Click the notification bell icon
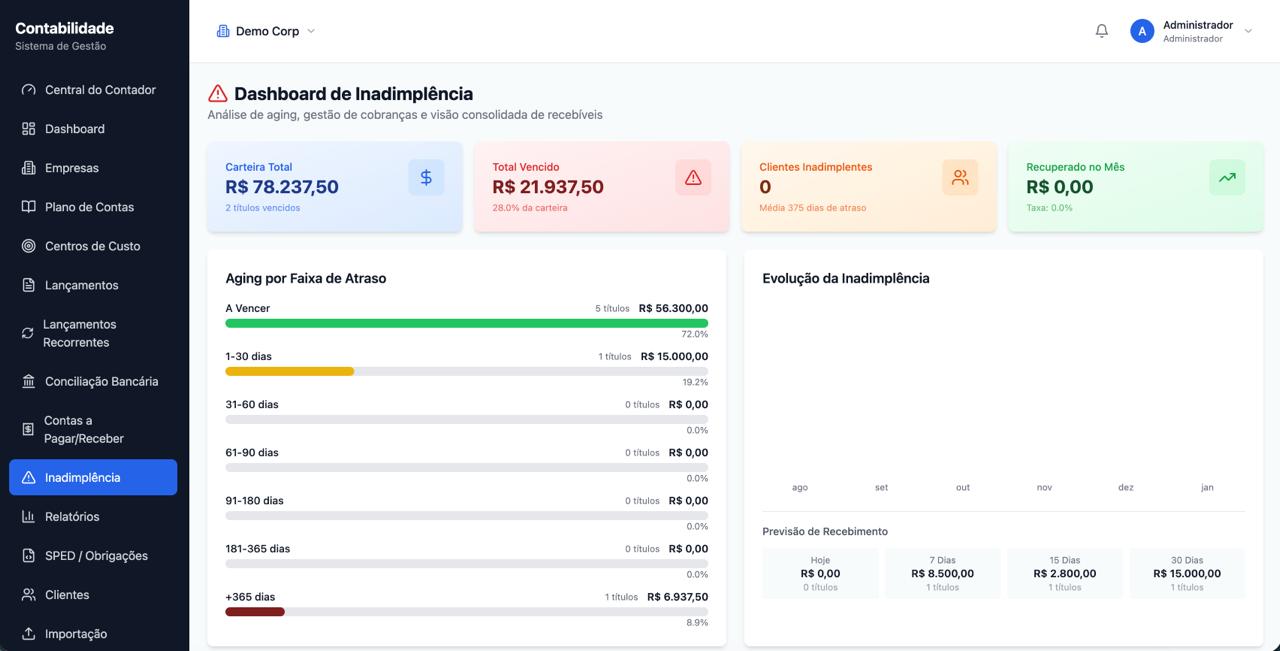 click(1101, 31)
